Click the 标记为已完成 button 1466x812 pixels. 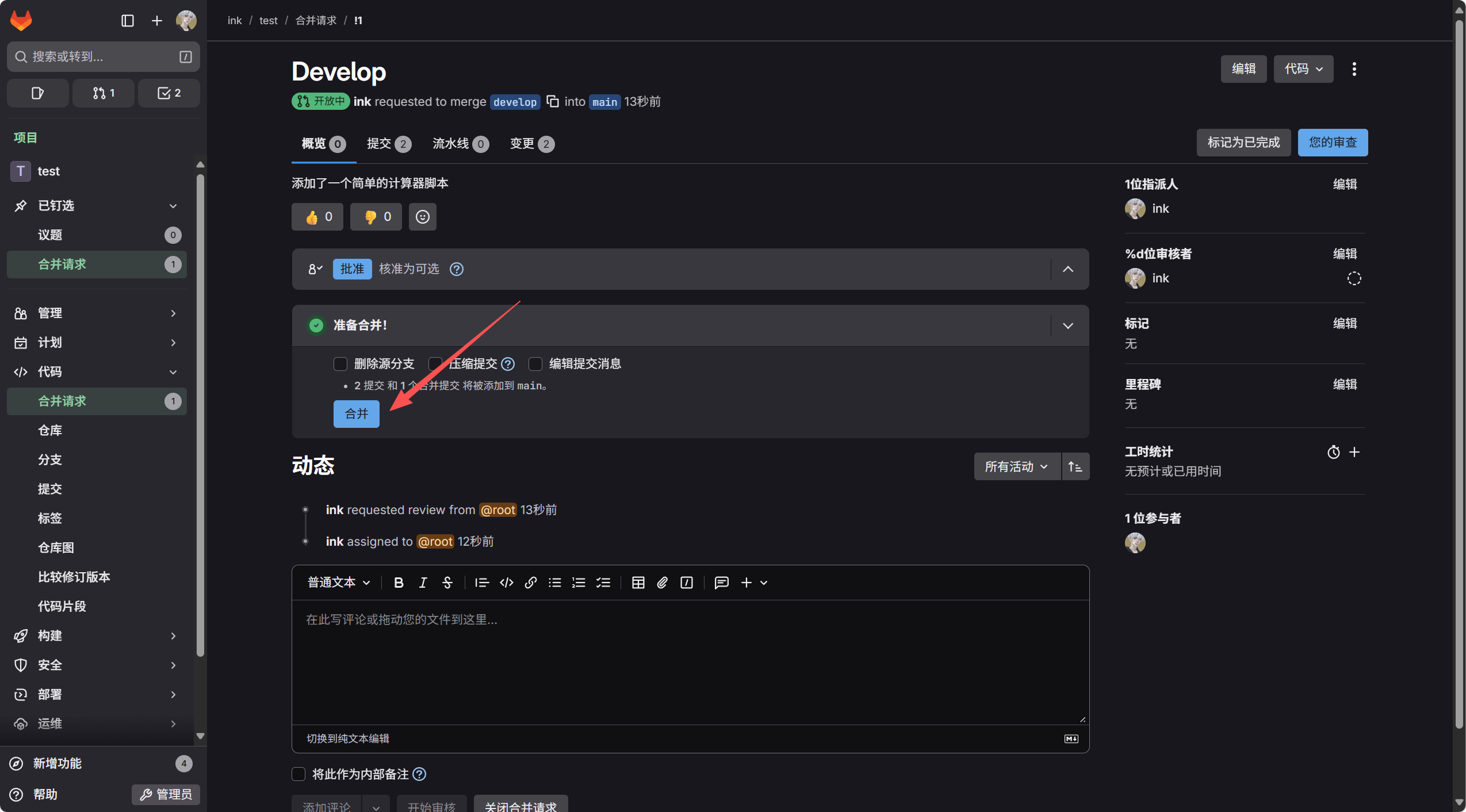coord(1243,143)
